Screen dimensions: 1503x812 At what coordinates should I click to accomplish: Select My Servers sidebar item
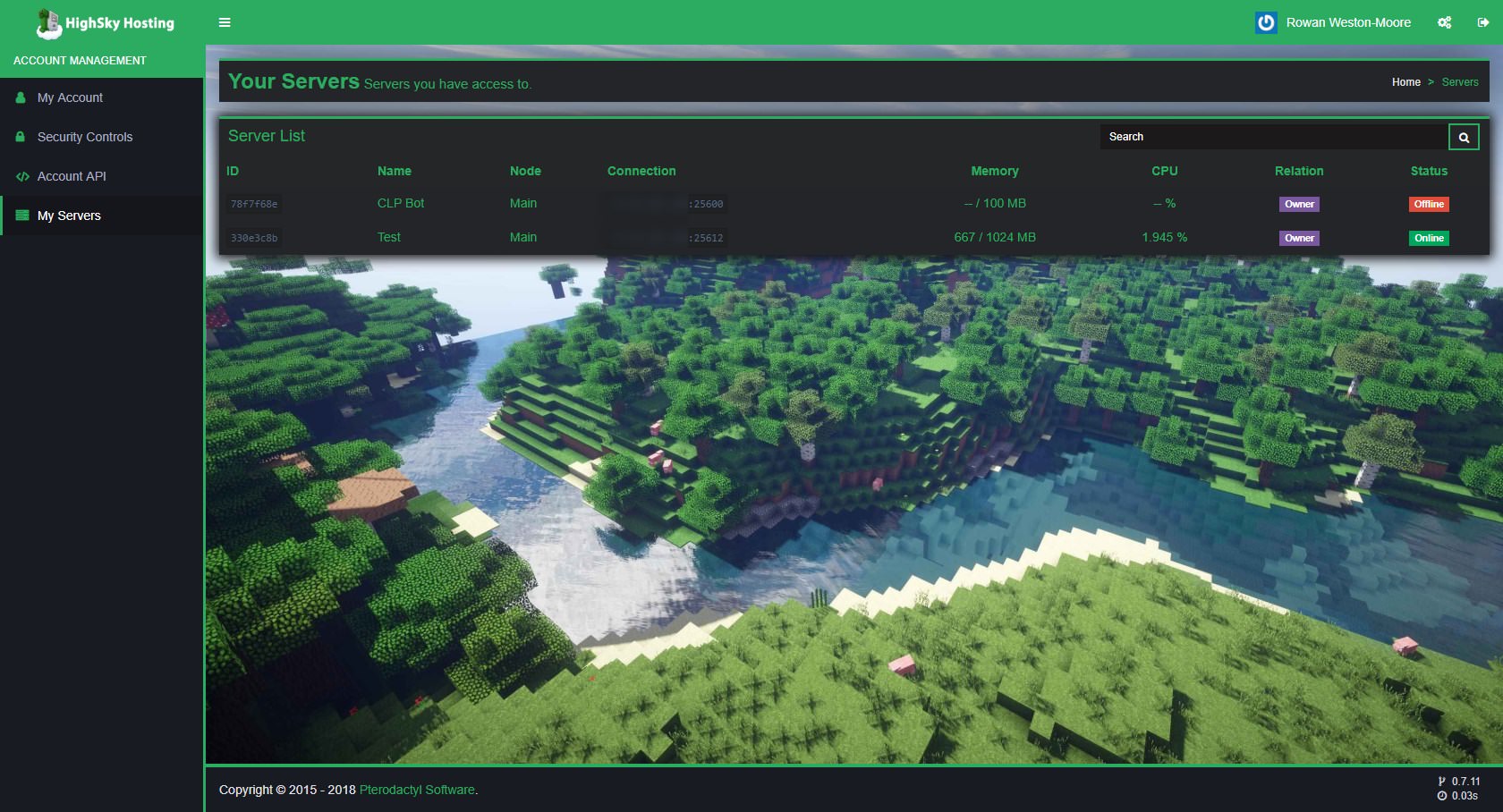[69, 216]
